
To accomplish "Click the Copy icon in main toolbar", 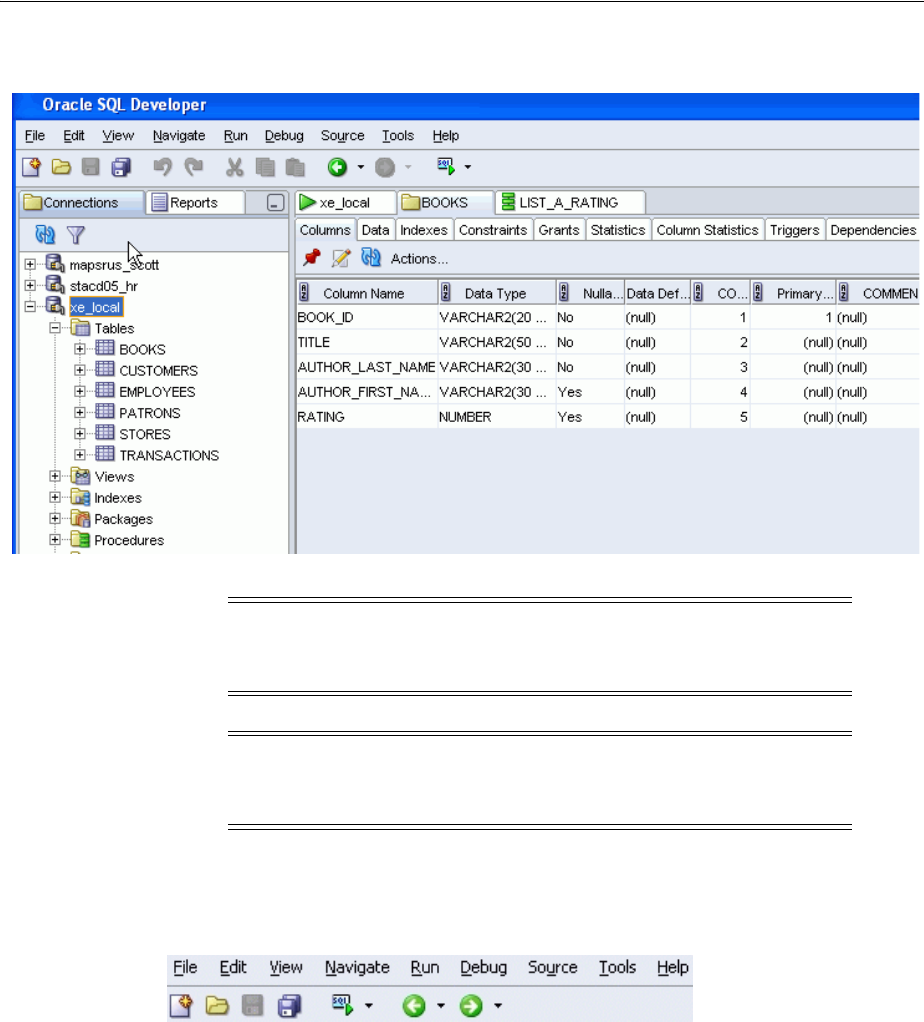I will coord(265,168).
